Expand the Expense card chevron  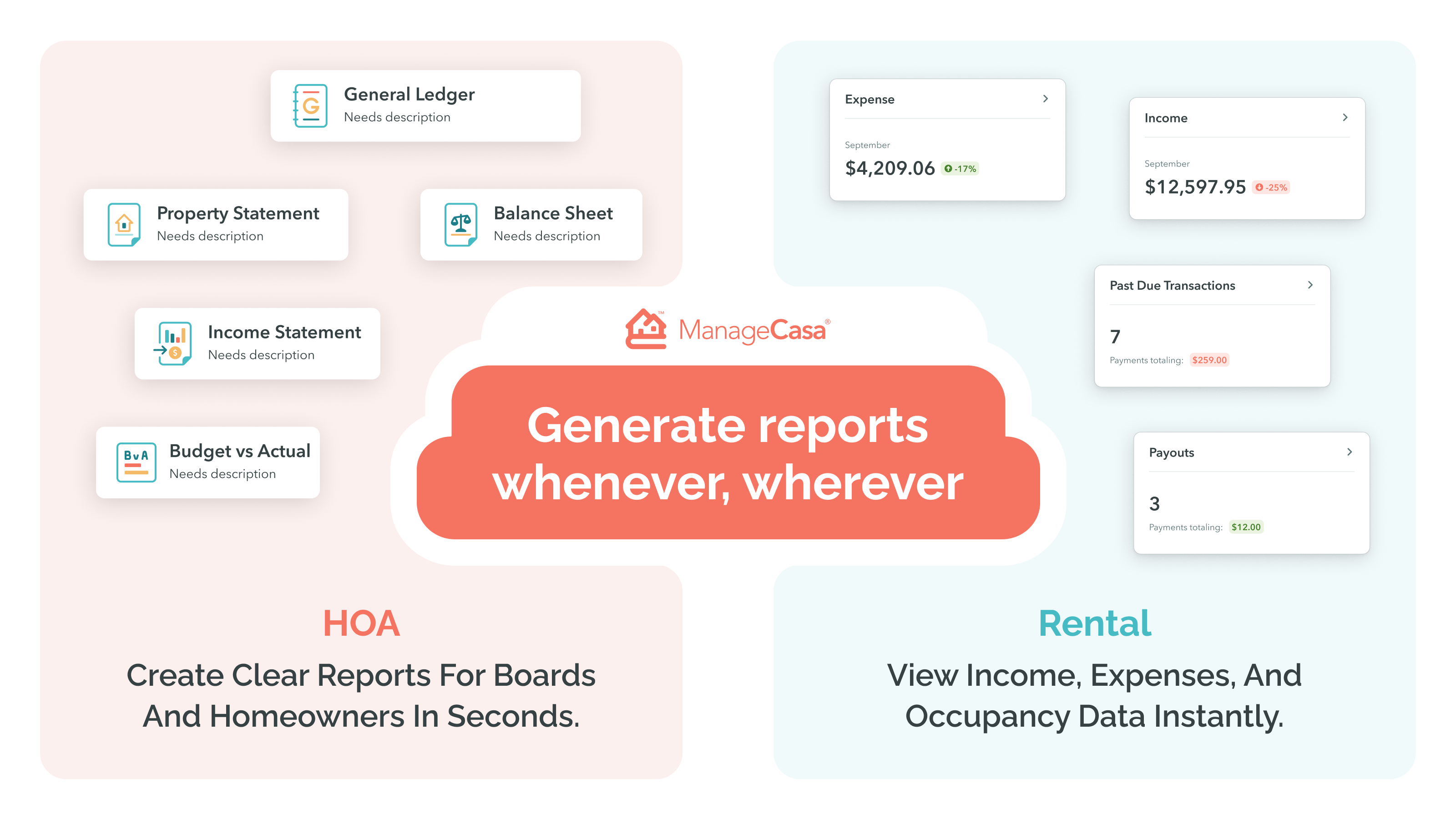tap(1045, 99)
